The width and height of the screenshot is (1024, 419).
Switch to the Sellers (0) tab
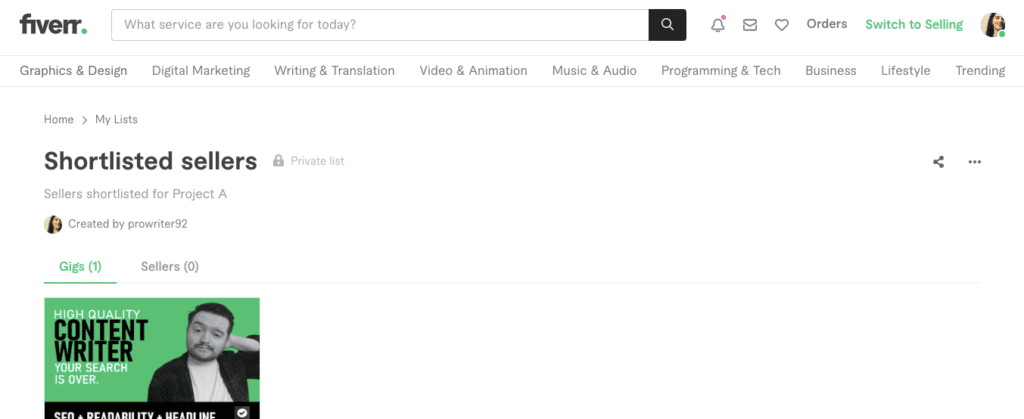point(170,266)
